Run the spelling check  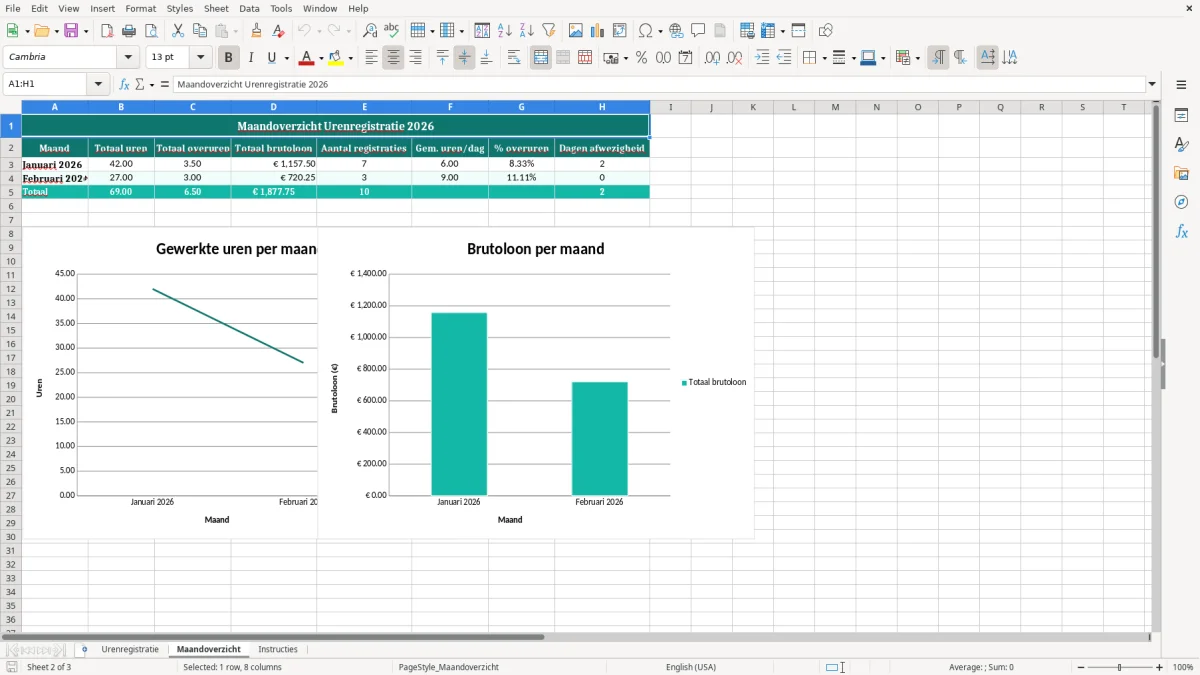point(392,31)
